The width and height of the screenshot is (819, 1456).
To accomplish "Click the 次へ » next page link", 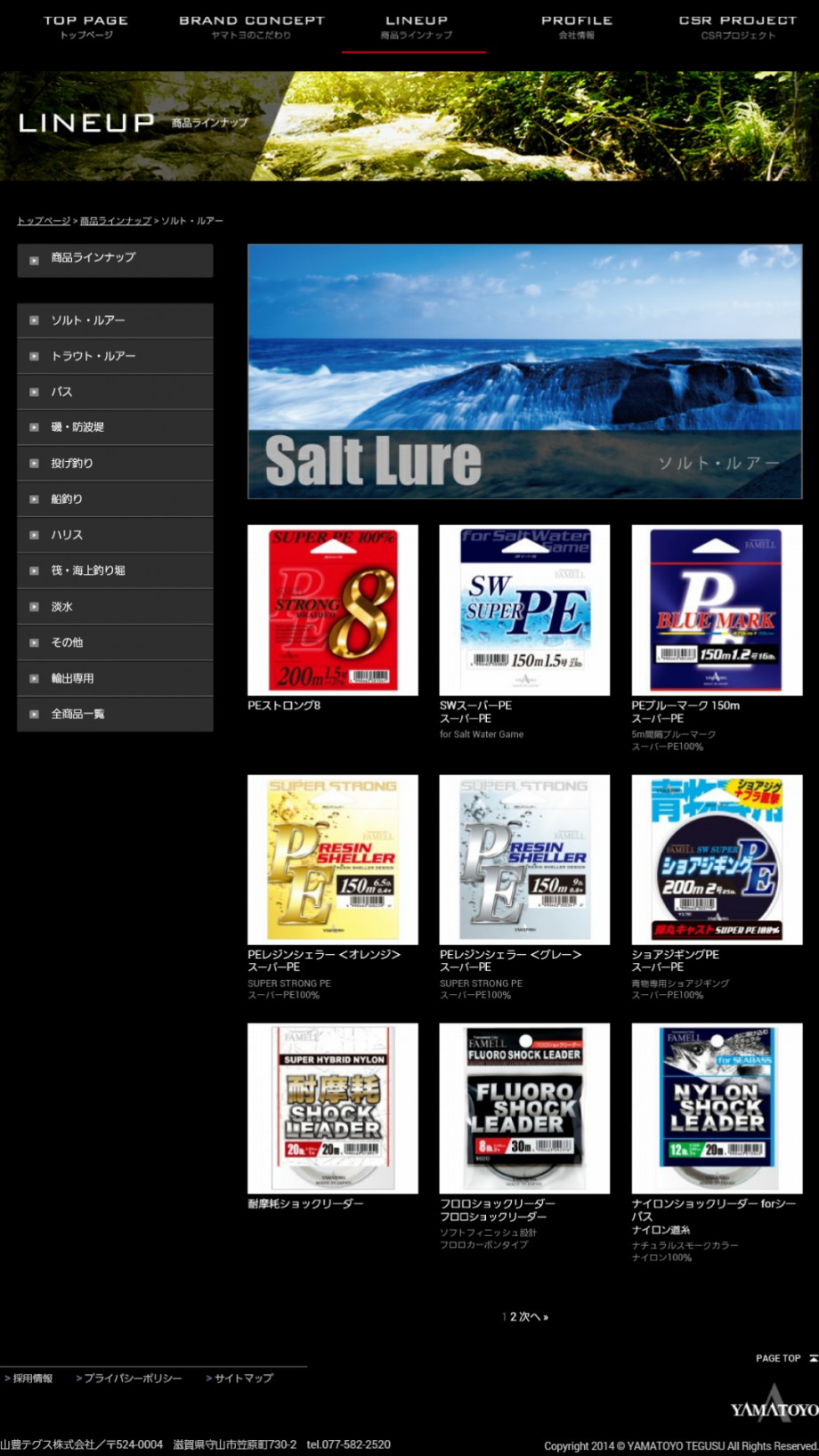I will [x=534, y=1317].
